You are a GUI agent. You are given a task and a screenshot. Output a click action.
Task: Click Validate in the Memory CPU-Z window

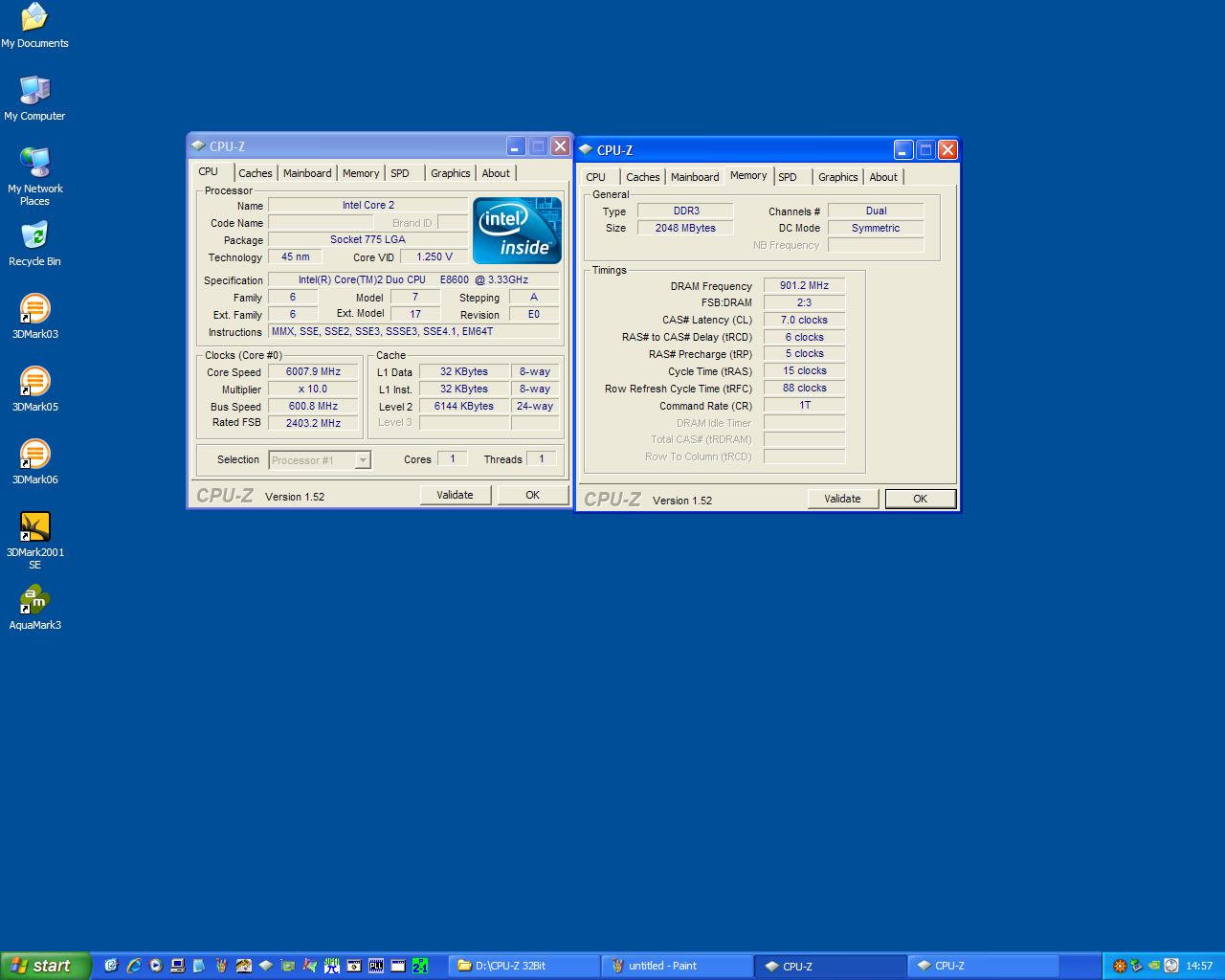pos(843,499)
